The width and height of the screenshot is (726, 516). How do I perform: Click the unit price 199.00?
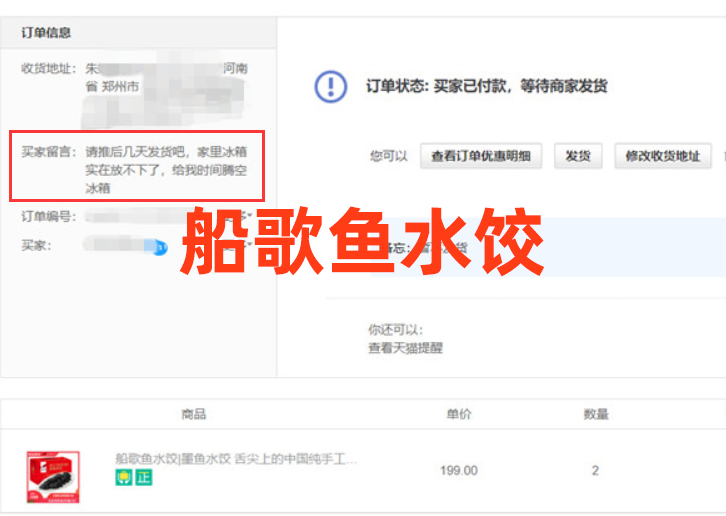click(x=459, y=470)
